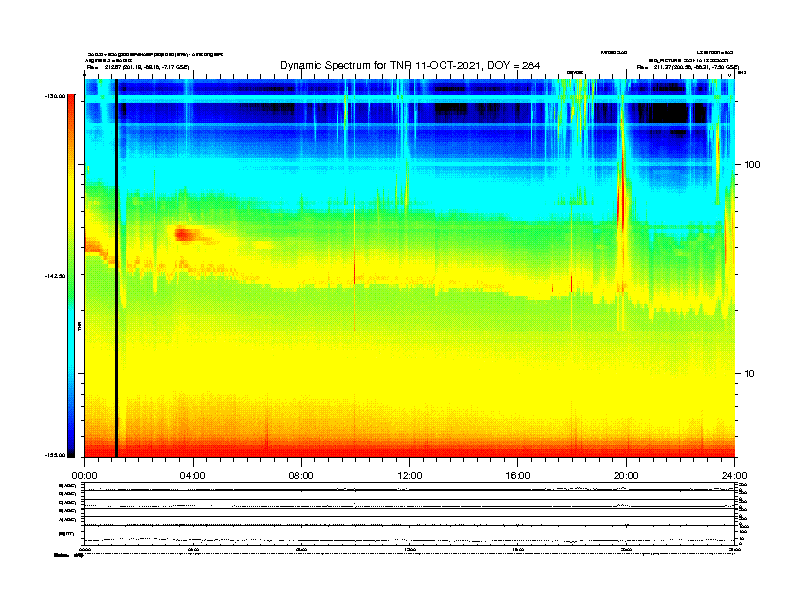Click the top-right position header text line
The image size is (792, 612).
tap(687, 67)
